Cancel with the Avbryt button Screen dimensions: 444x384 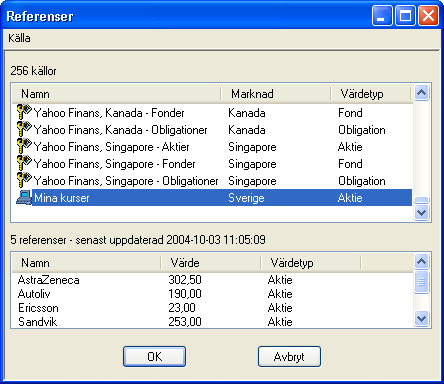pyautogui.click(x=289, y=357)
